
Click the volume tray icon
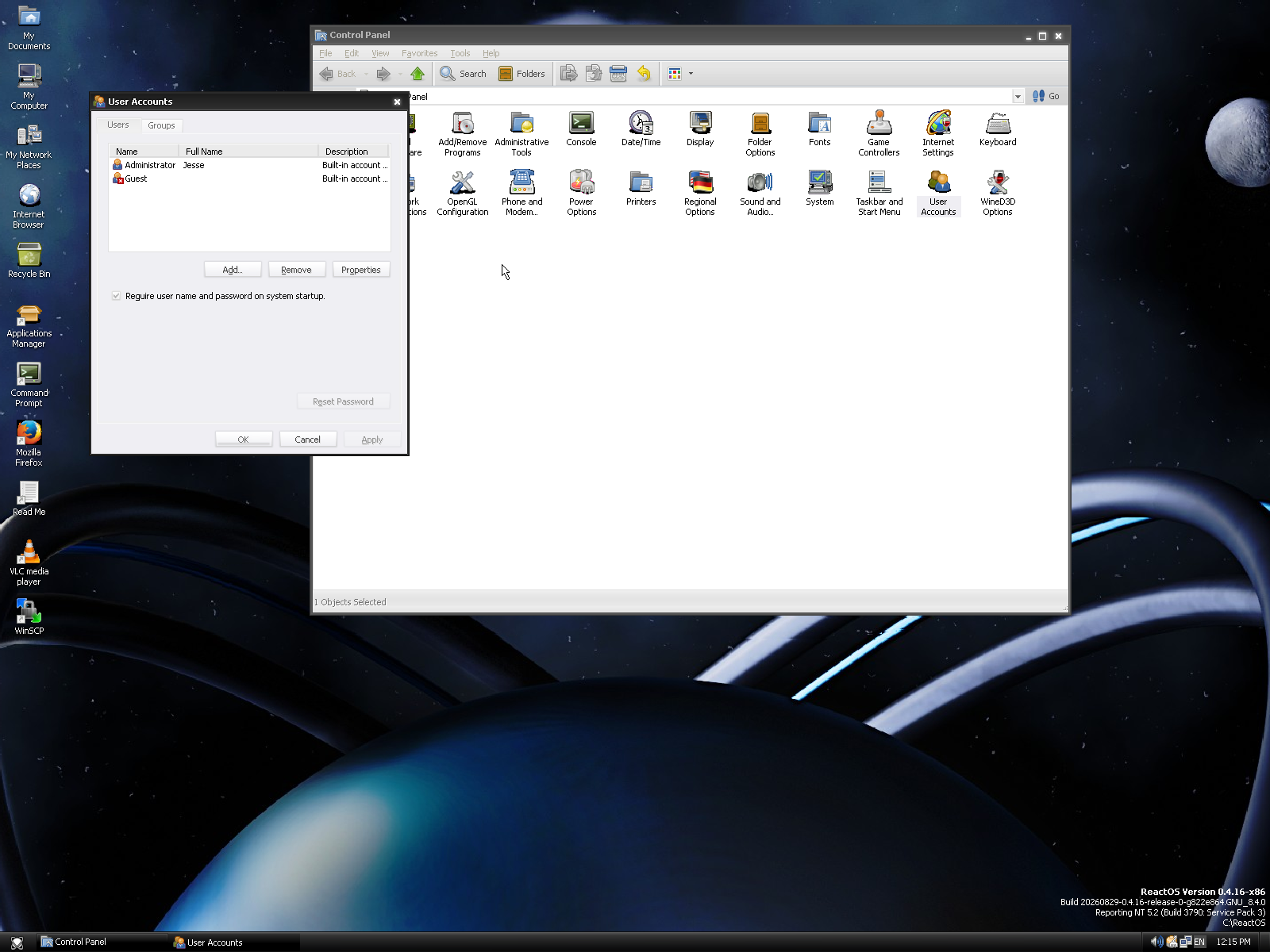point(1156,942)
